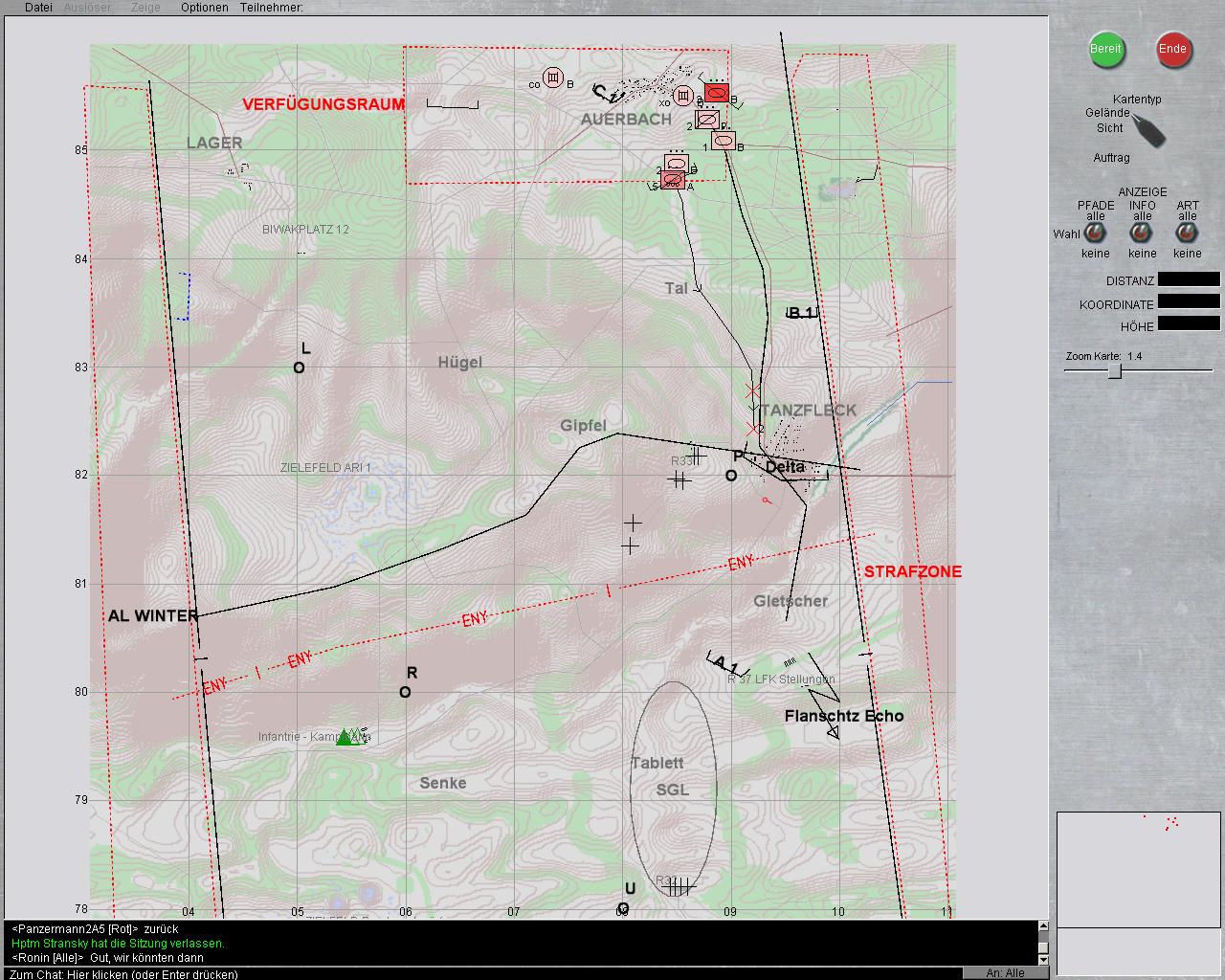Toggle the ART display switch
Viewport: 1225px width, 980px height.
(x=1187, y=234)
